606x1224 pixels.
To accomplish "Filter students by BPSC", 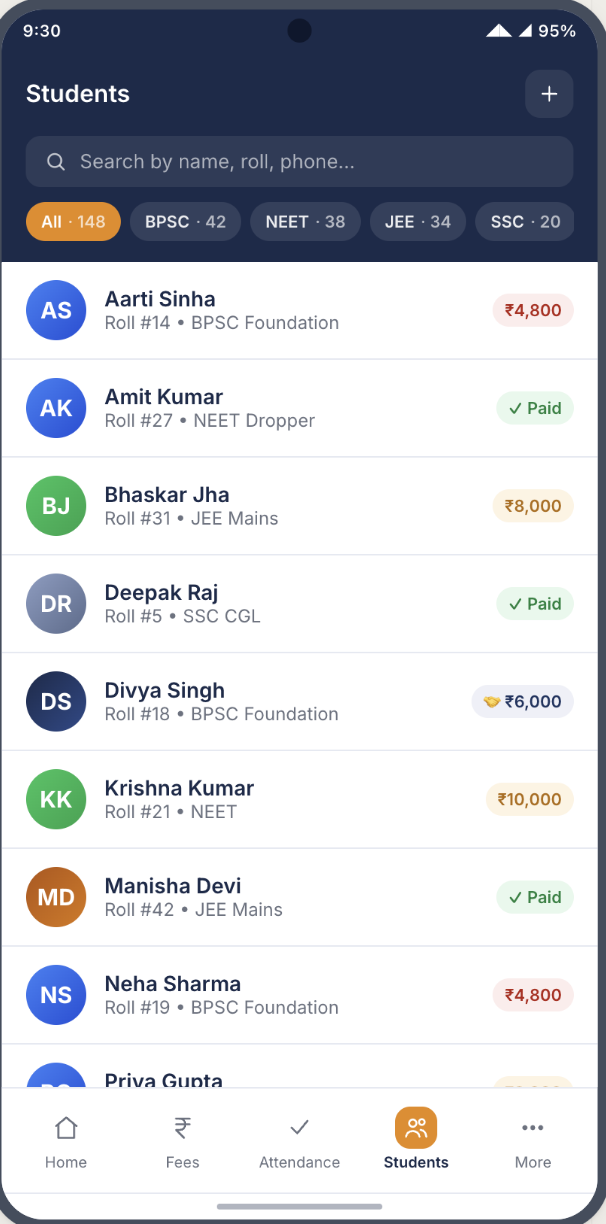I will pyautogui.click(x=185, y=221).
